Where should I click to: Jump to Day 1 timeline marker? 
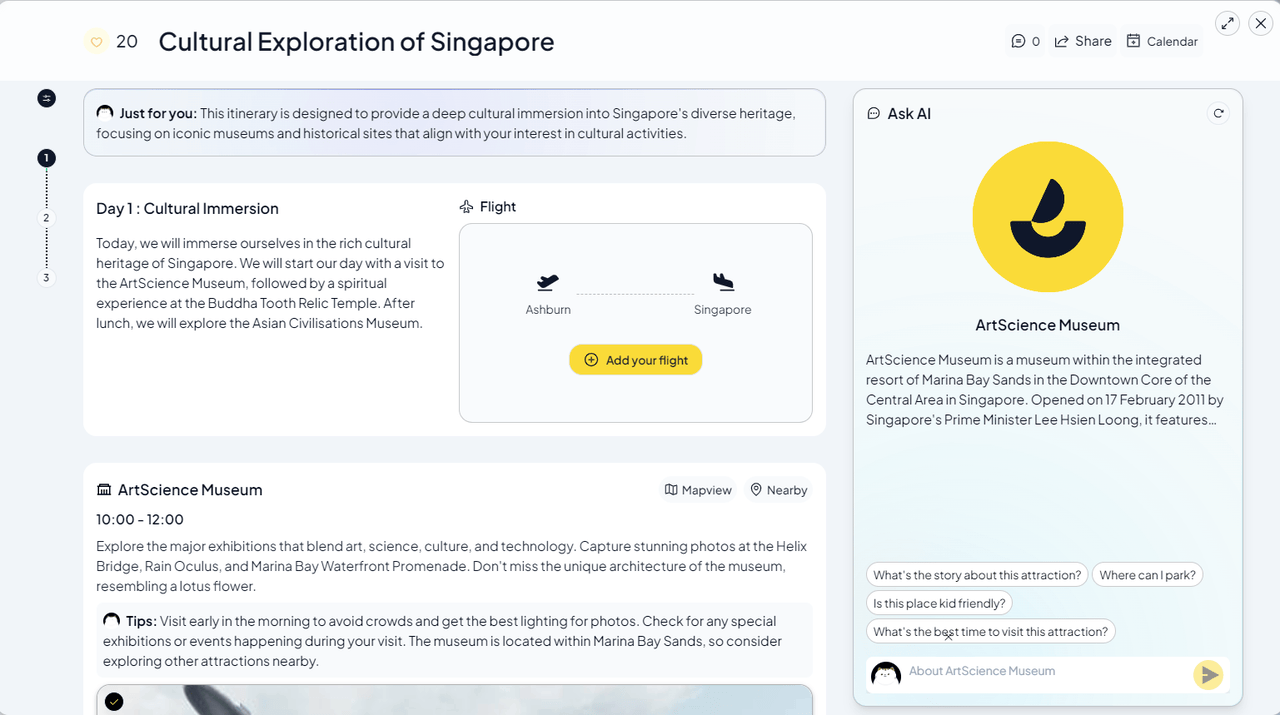point(46,158)
